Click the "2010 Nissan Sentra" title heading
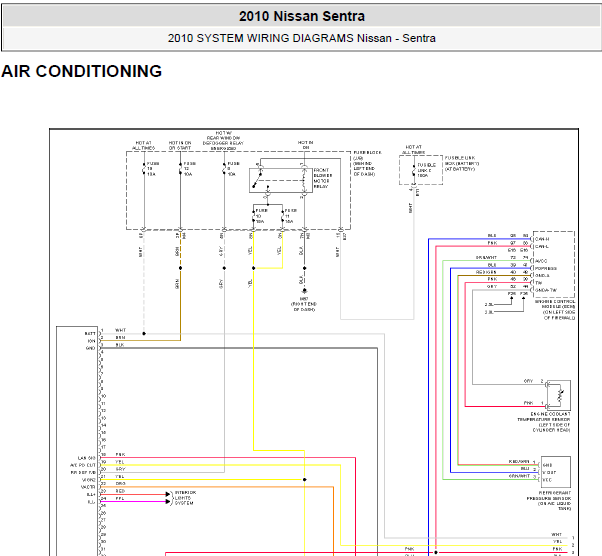 click(x=302, y=16)
